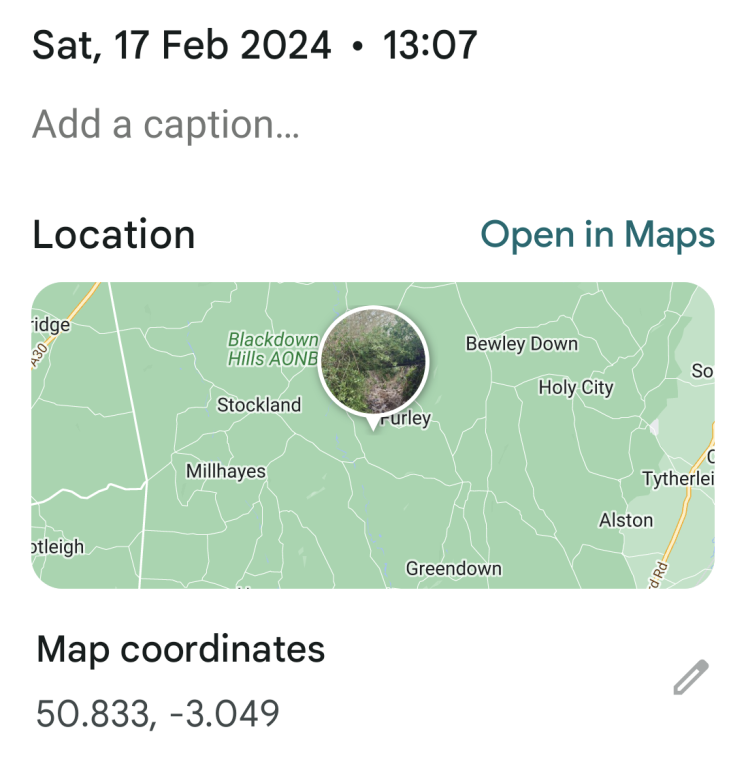Click the 13:07 time text

[430, 45]
